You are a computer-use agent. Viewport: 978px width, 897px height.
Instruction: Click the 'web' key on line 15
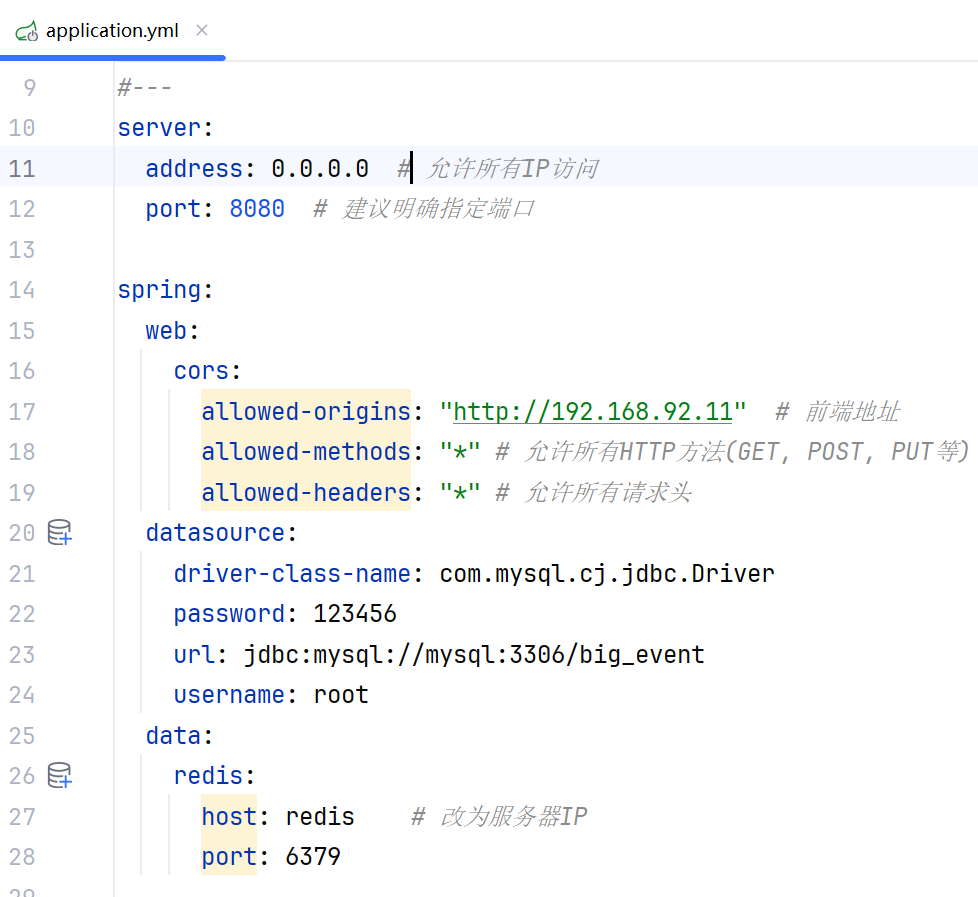[166, 331]
